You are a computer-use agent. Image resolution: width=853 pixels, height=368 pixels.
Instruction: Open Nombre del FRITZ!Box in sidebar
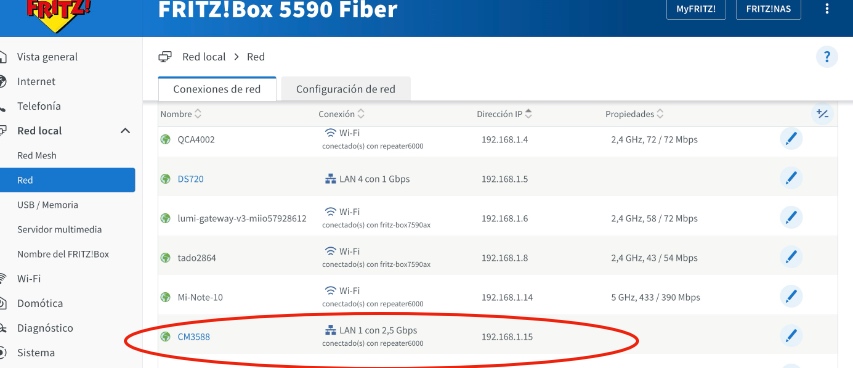click(63, 254)
